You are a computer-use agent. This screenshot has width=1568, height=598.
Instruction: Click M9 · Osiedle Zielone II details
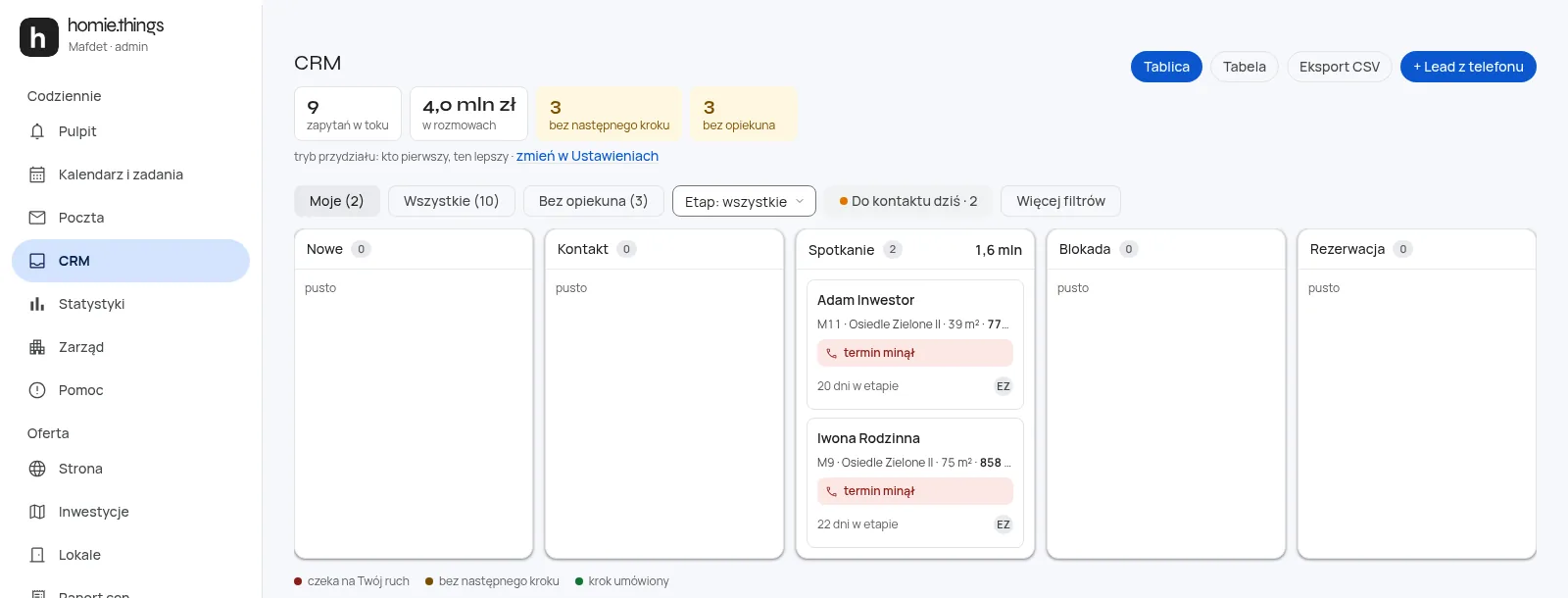point(913,463)
